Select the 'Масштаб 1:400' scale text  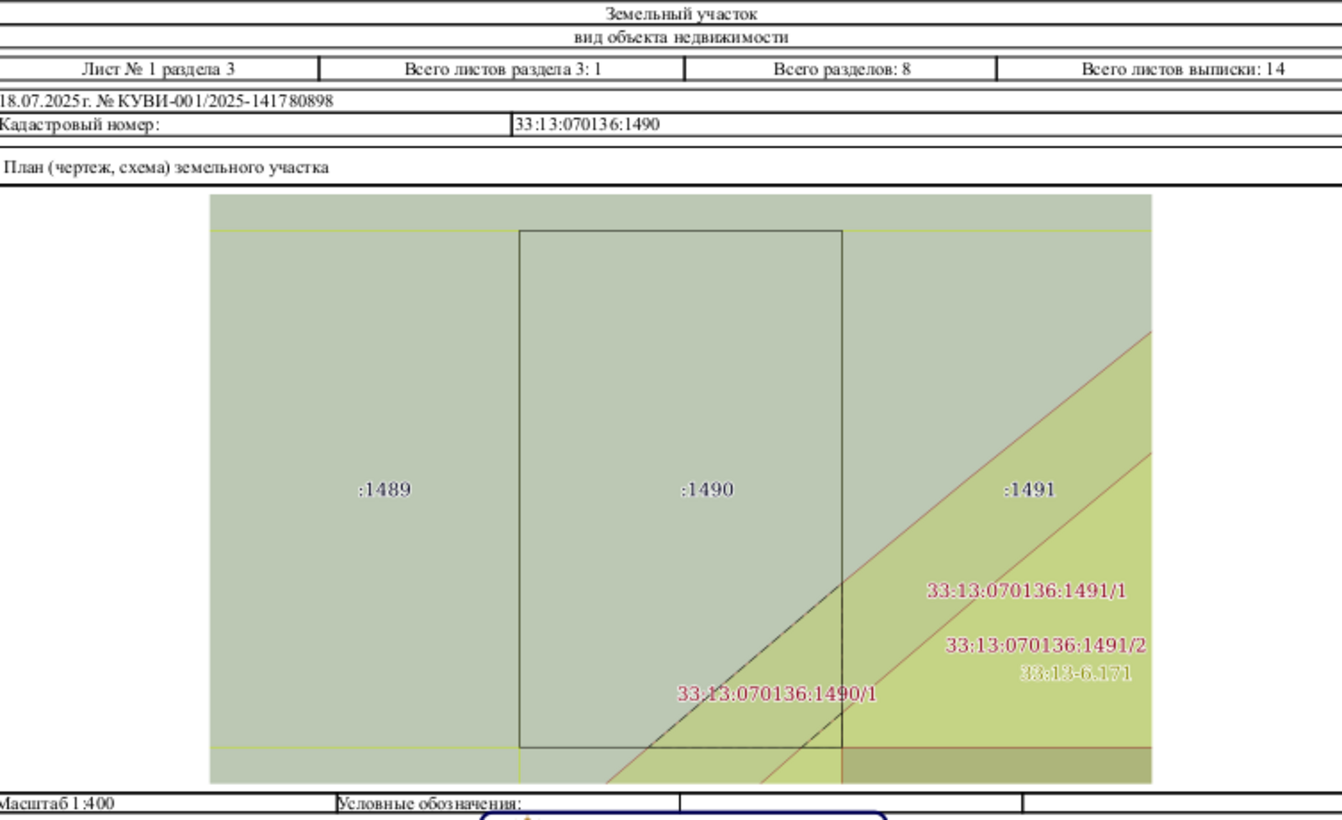pyautogui.click(x=56, y=803)
